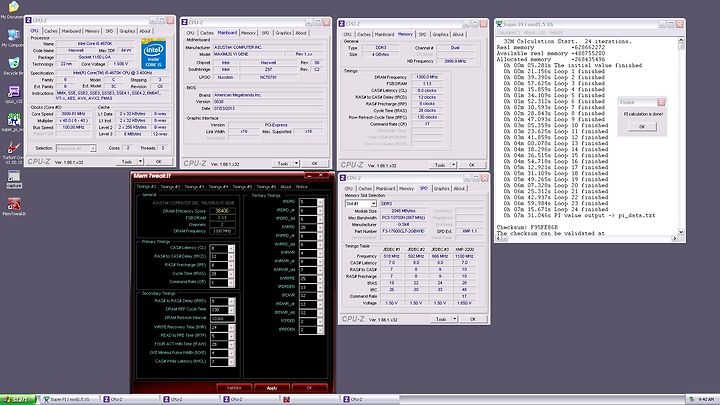Open the RAS# to CAS# Delay (tRCD) dropdown
The height and width of the screenshot is (405, 720).
(x=231, y=257)
